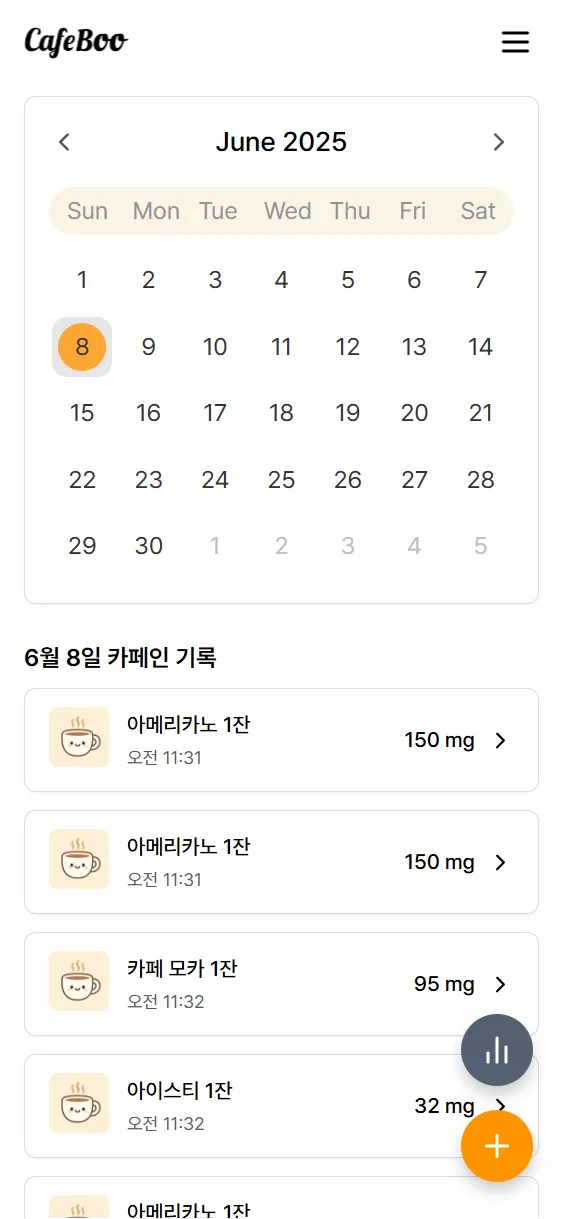Open the statistics bar chart button

(497, 1050)
